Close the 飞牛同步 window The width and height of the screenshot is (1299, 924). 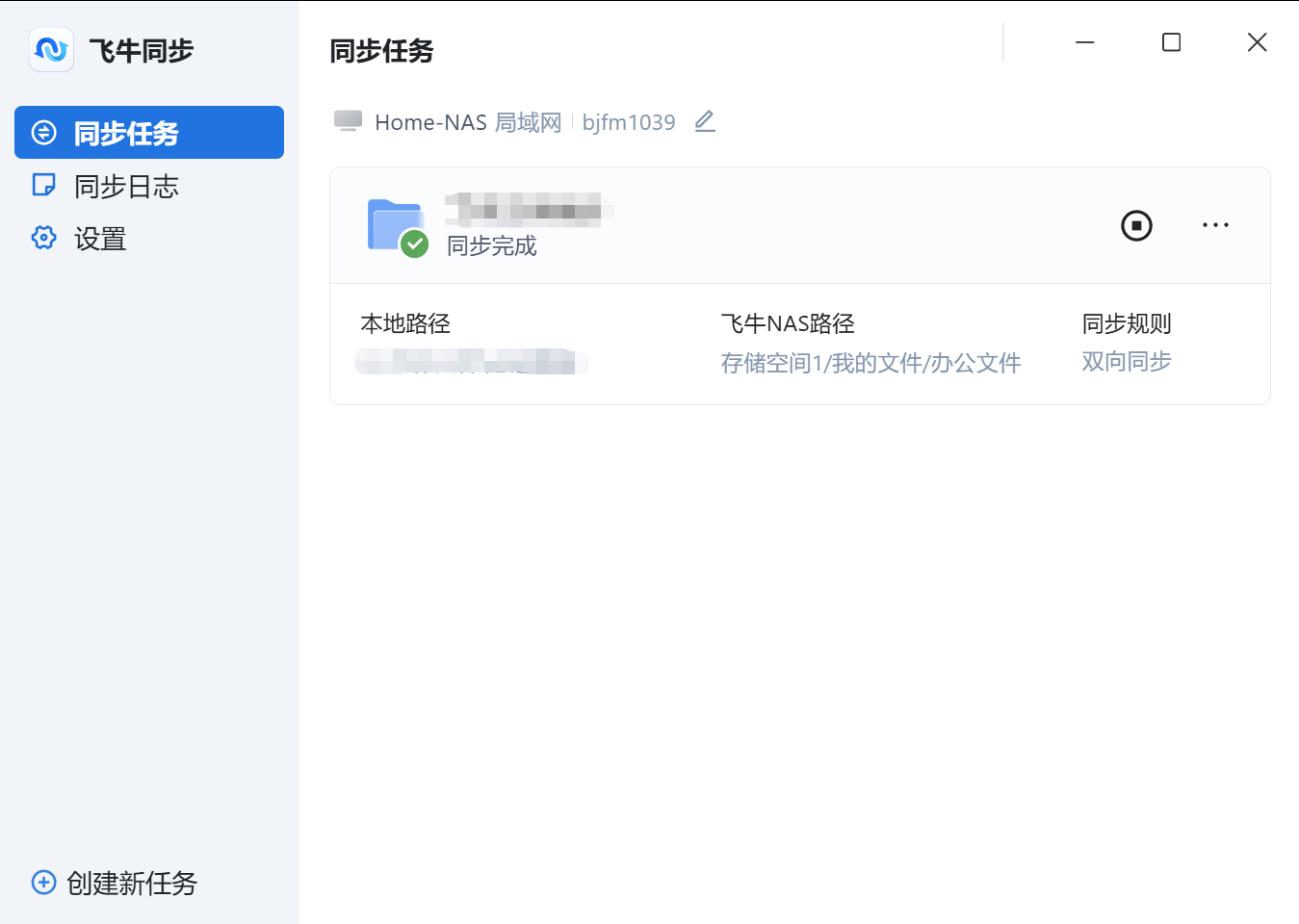tap(1257, 42)
